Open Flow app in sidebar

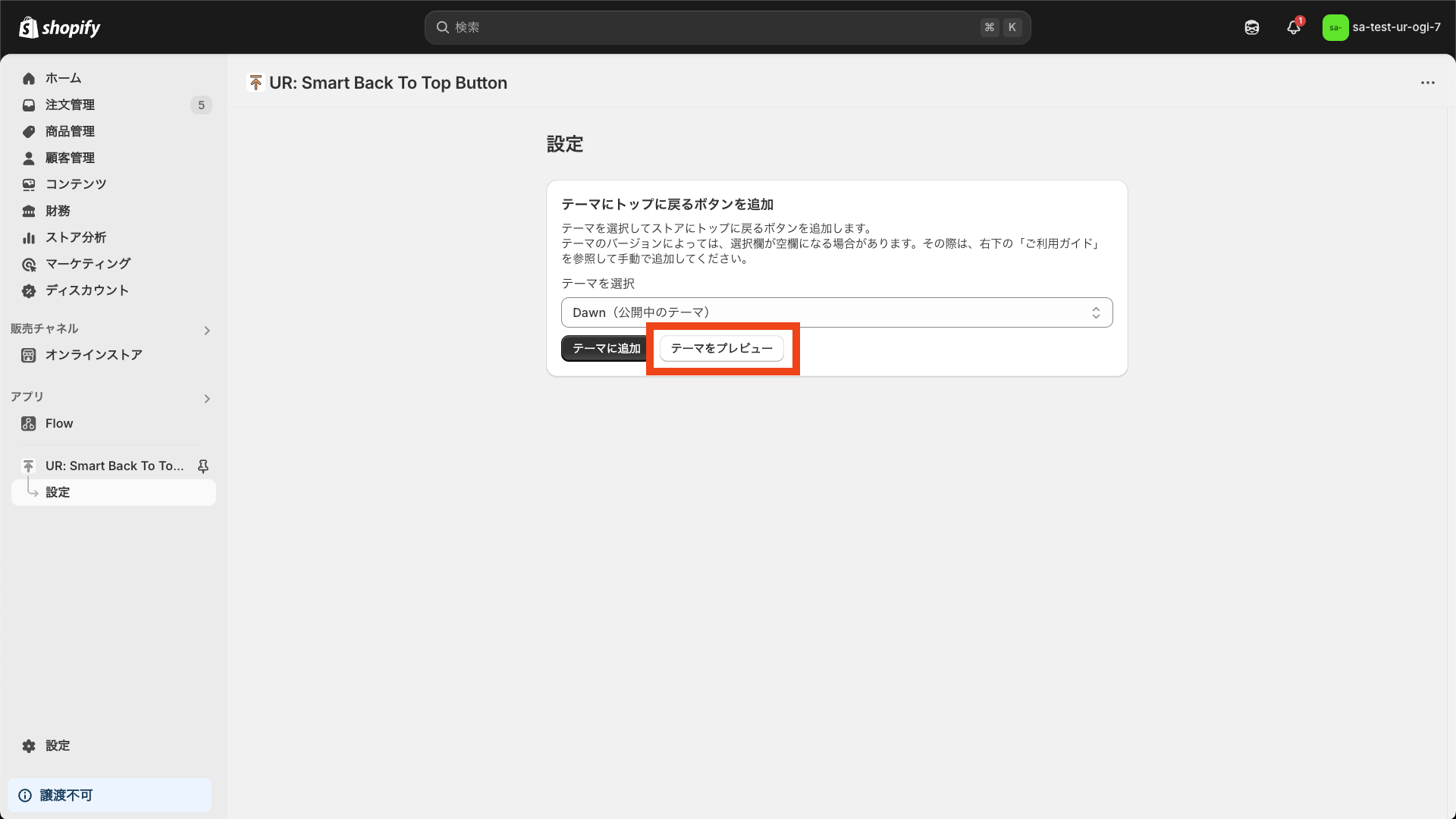(x=59, y=423)
